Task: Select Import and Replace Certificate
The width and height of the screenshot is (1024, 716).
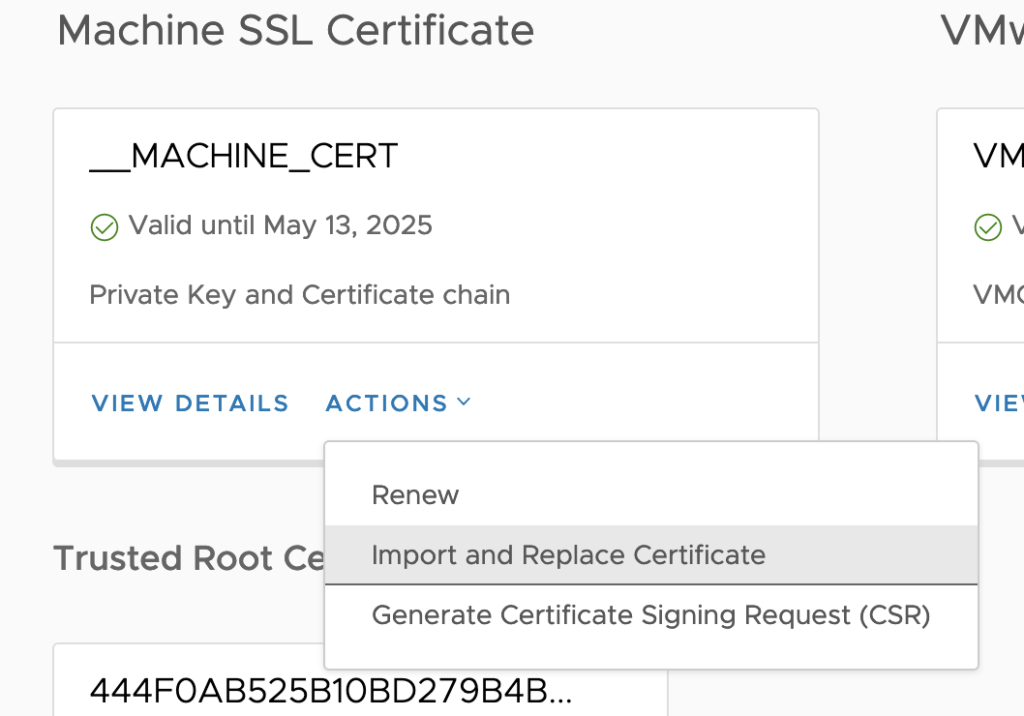Action: pos(568,555)
